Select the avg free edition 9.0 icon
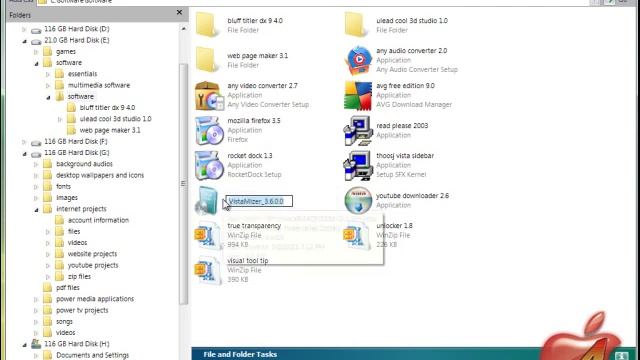Image resolution: width=640 pixels, height=360 pixels. [358, 96]
